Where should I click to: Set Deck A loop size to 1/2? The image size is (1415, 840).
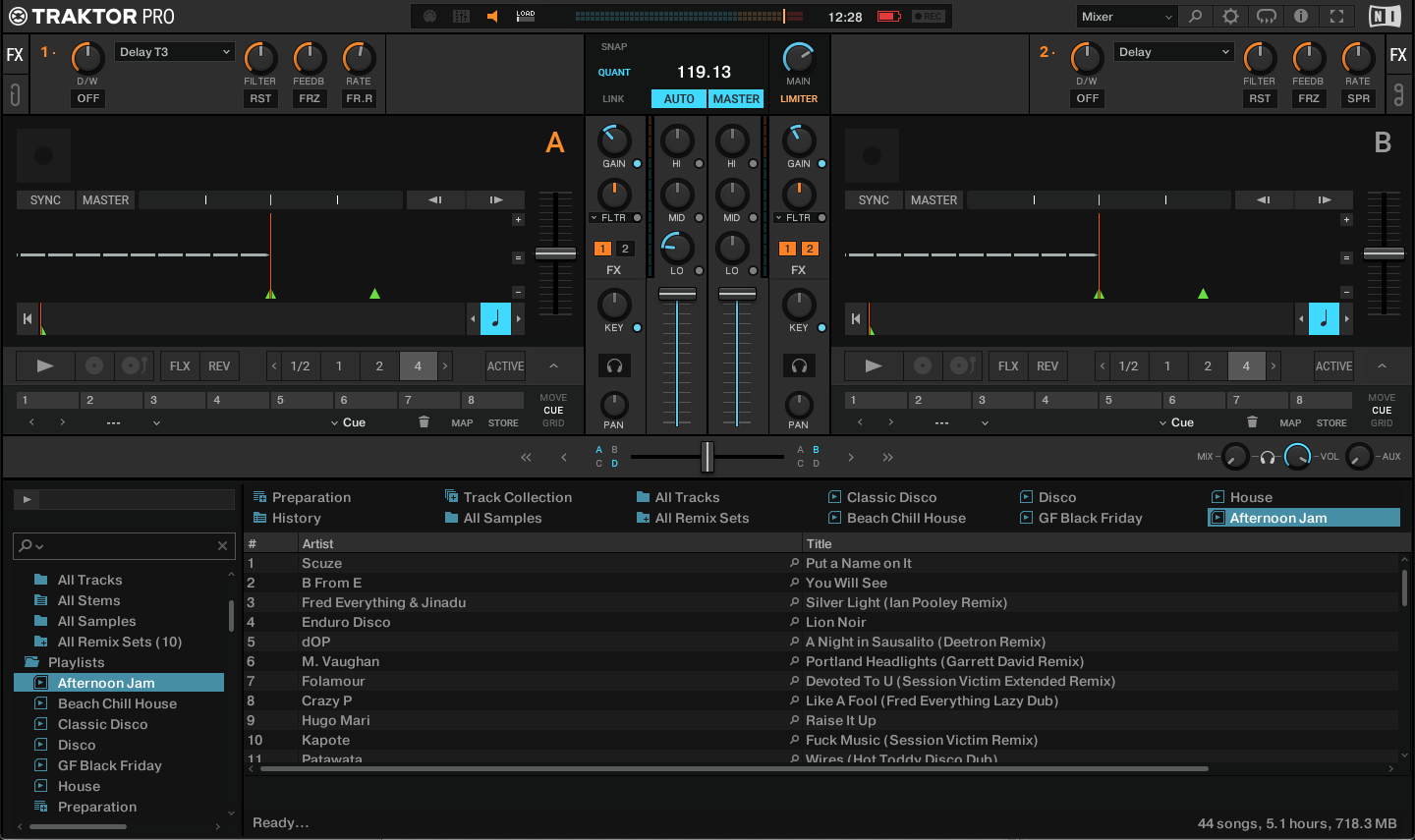(300, 365)
